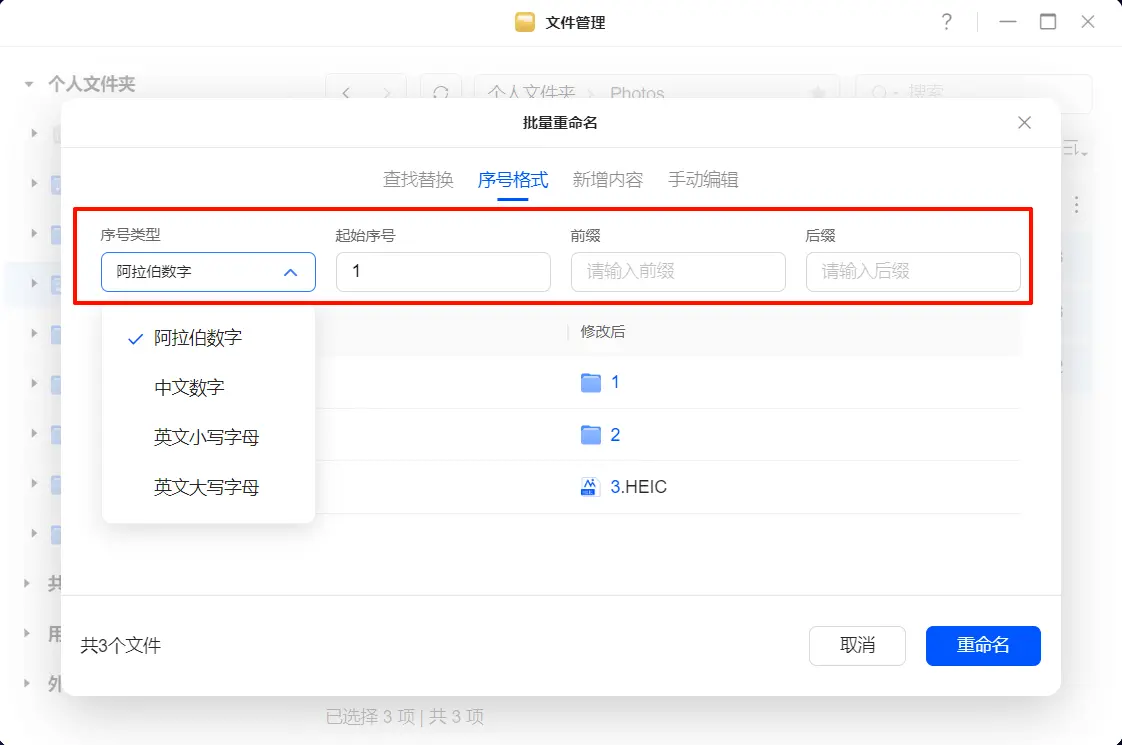This screenshot has width=1122, height=745.
Task: Focus the 后缀 suffix input field
Action: click(913, 272)
